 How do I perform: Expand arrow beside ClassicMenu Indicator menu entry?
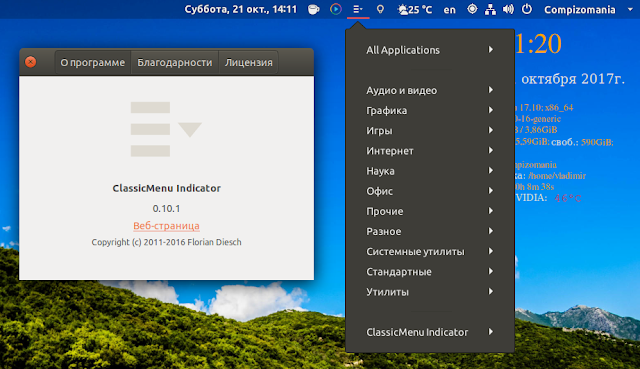tap(491, 331)
